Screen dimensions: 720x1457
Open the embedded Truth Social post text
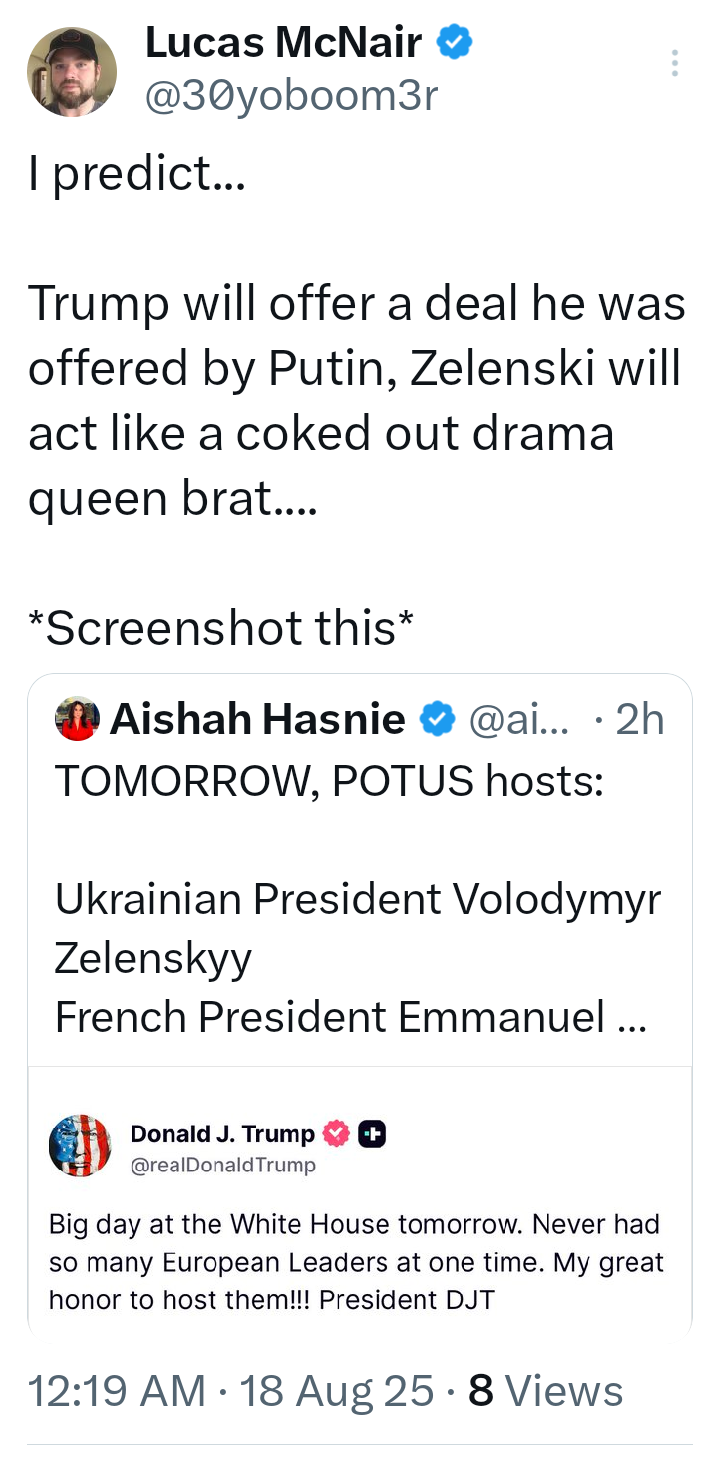[x=355, y=1262]
